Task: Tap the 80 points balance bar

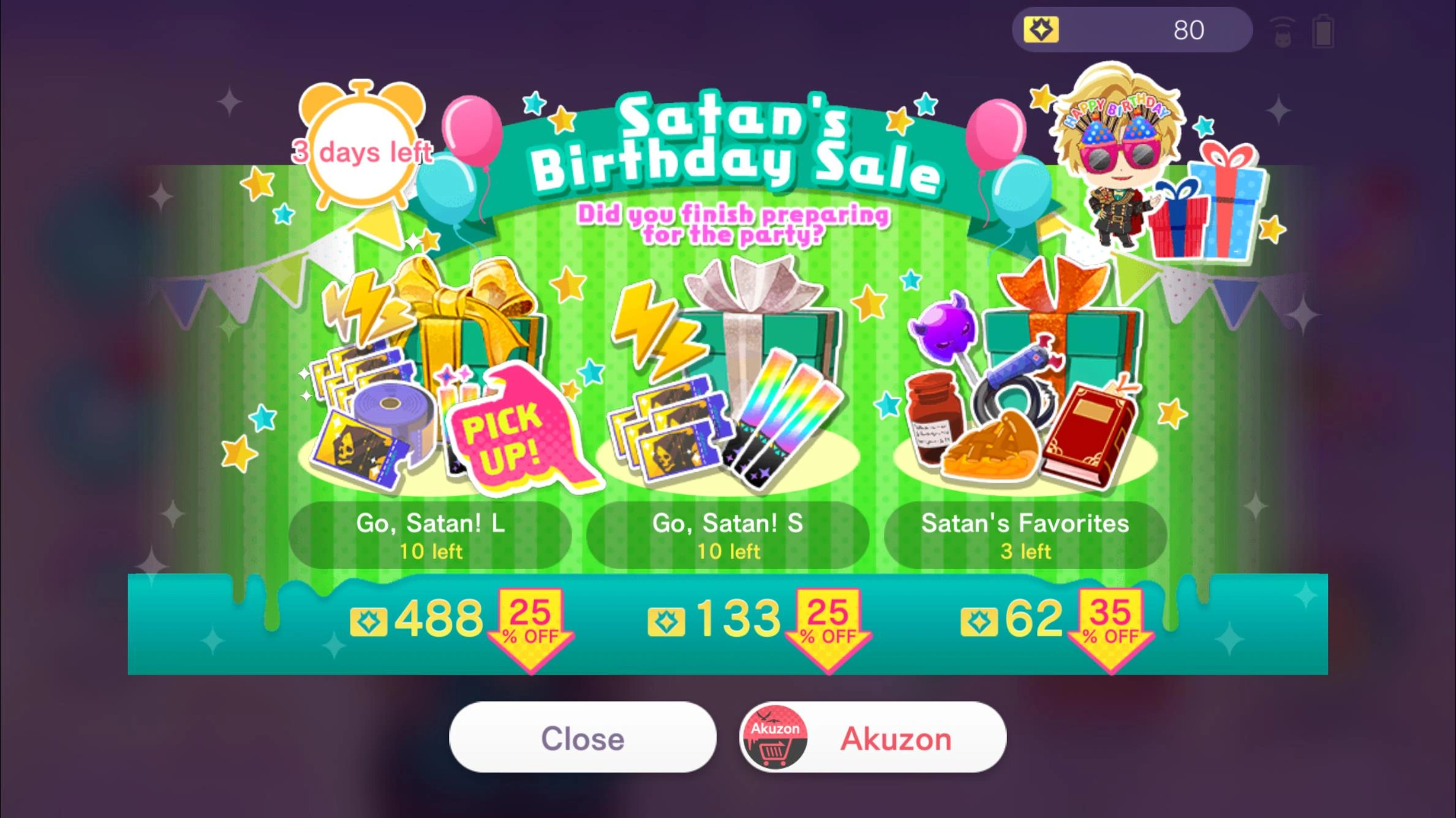Action: [x=1132, y=29]
